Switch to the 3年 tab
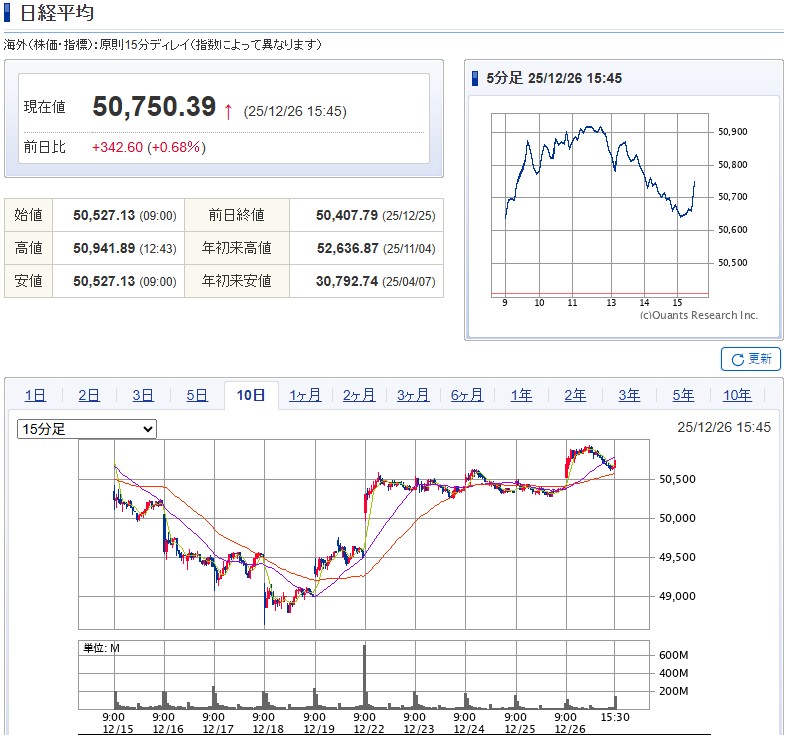This screenshot has height=735, width=788. point(629,395)
